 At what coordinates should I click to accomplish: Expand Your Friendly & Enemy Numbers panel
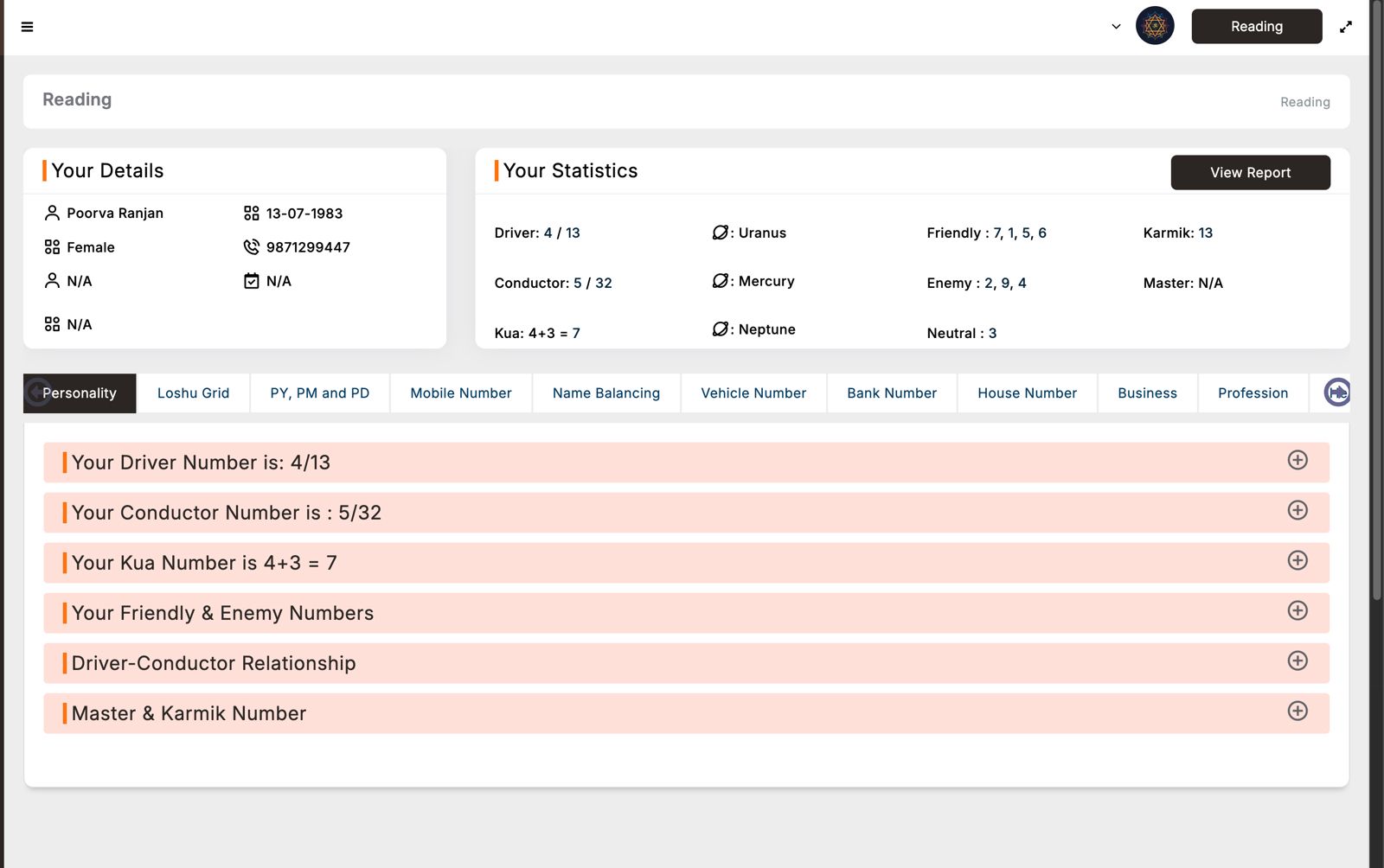click(1297, 611)
